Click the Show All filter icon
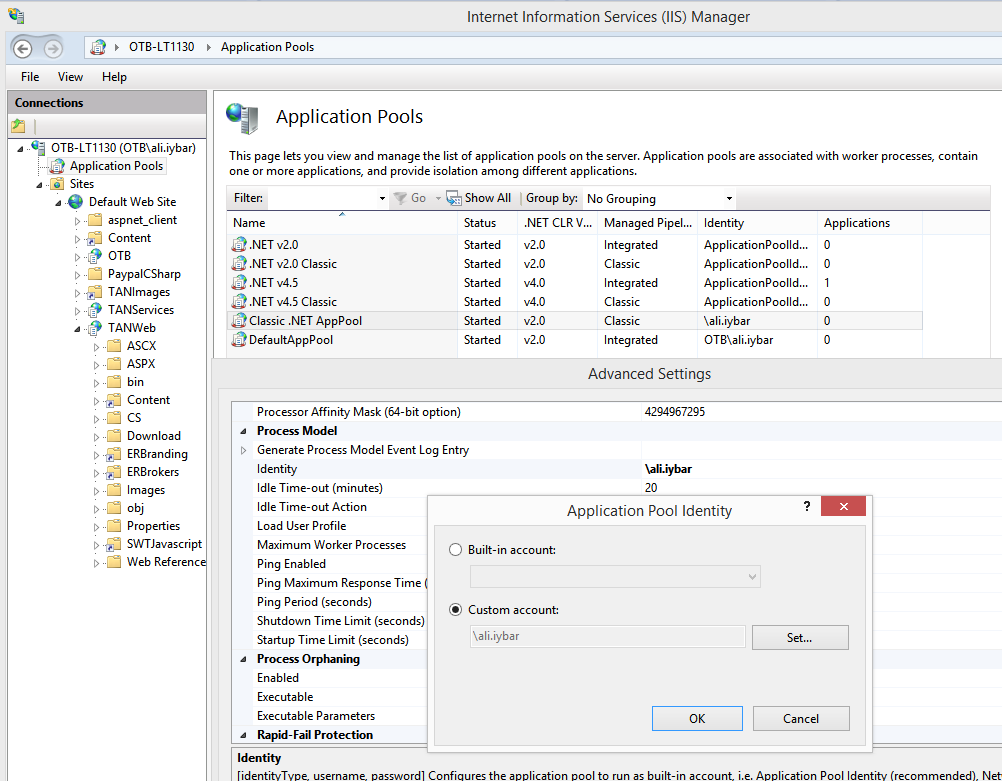 [x=454, y=198]
